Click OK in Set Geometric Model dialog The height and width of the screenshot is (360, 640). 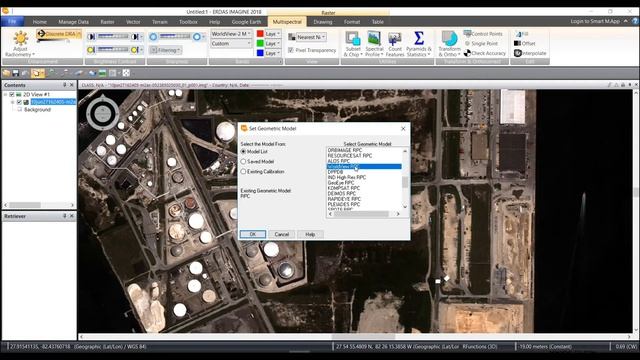(x=253, y=234)
